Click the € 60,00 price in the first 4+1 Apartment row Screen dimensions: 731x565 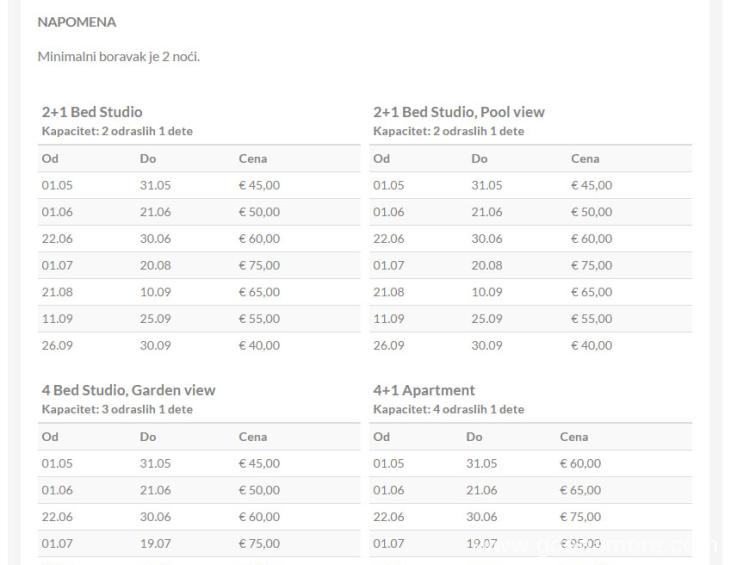tap(580, 464)
